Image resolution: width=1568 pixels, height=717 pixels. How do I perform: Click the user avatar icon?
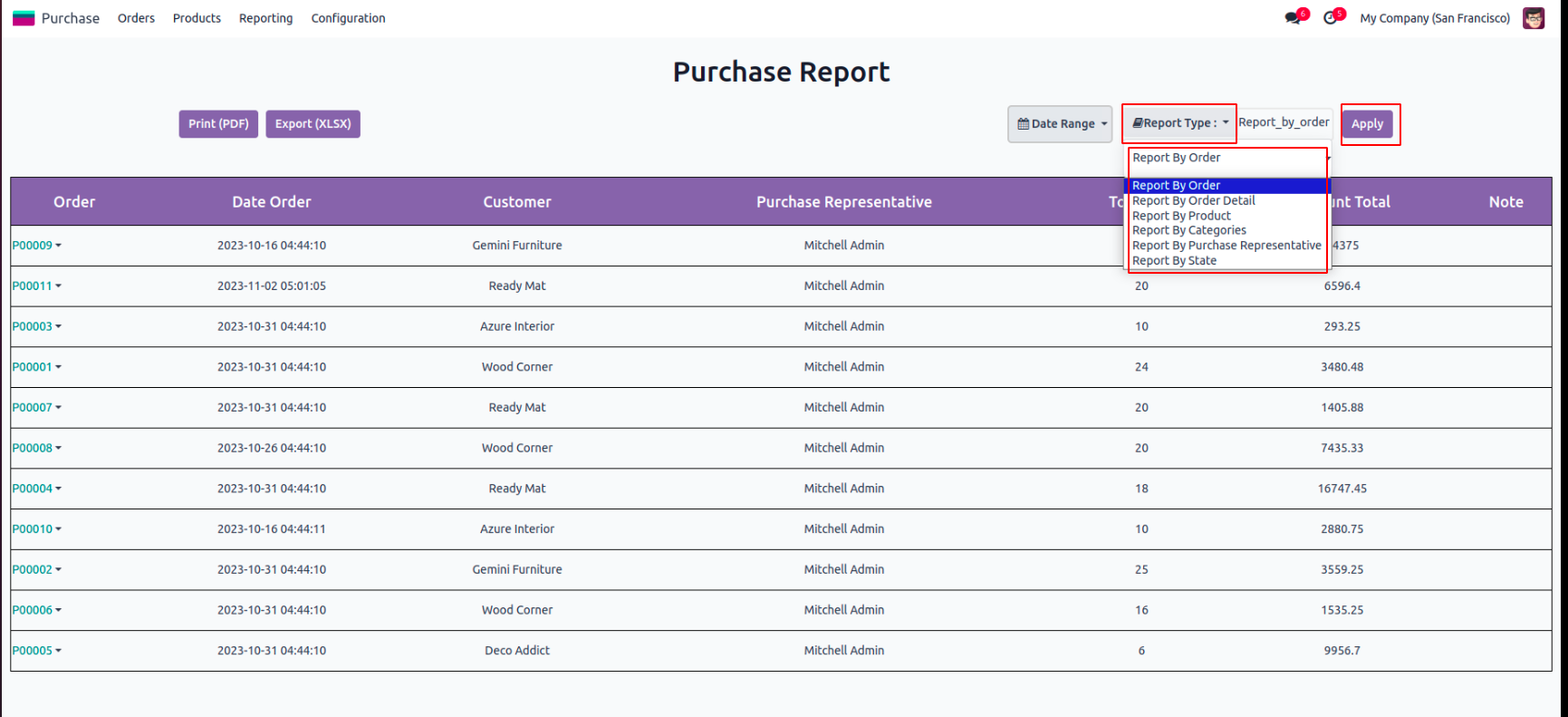pos(1533,18)
